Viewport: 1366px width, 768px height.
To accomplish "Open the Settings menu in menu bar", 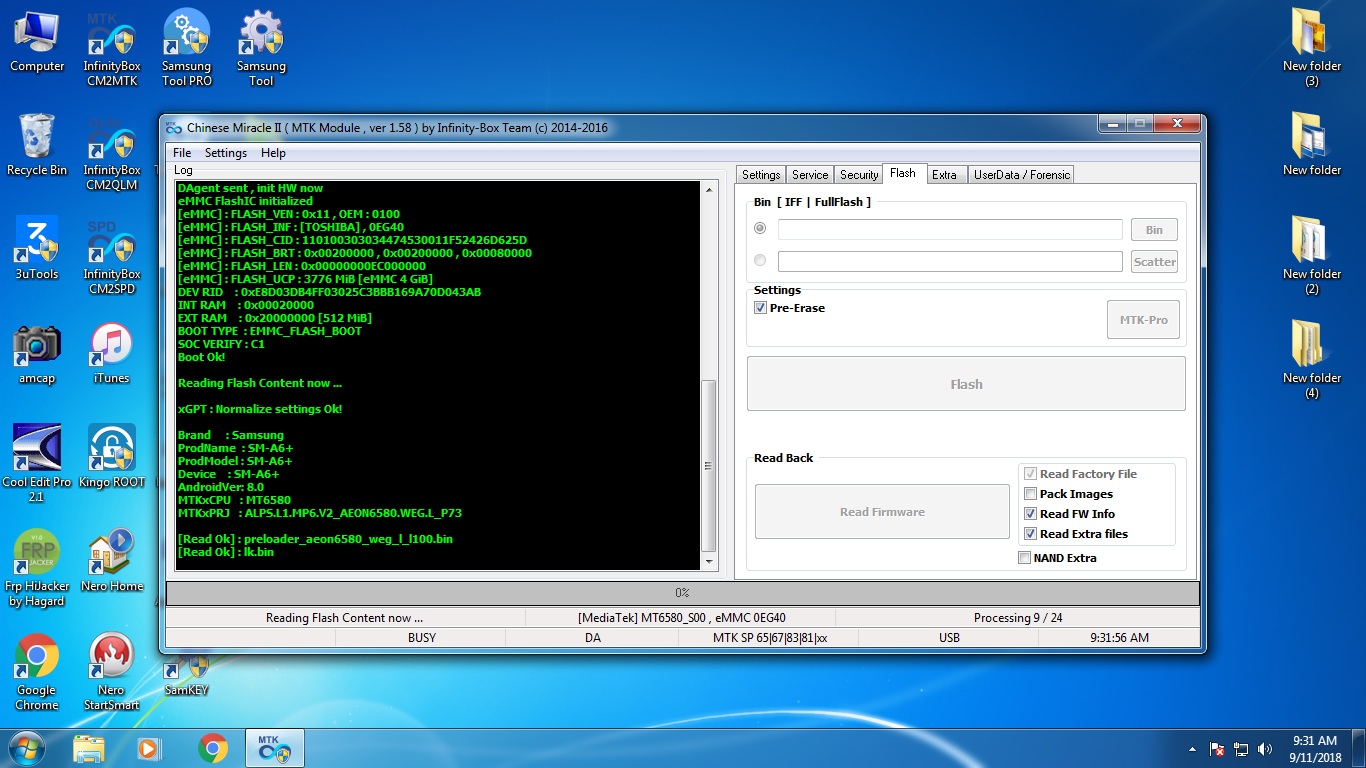I will pyautogui.click(x=226, y=153).
